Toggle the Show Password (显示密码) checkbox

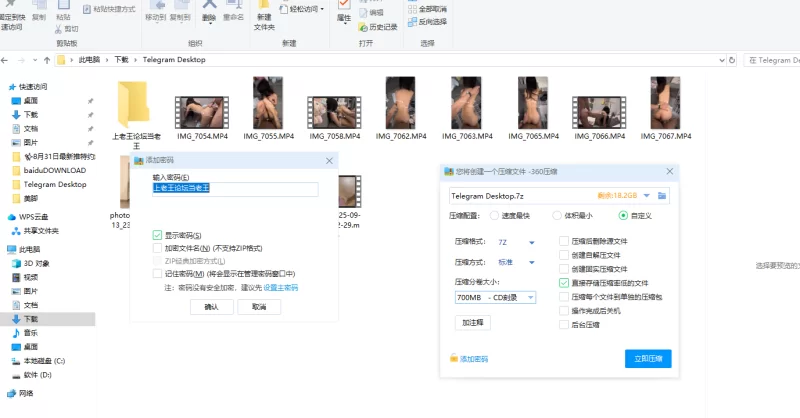tap(157, 235)
